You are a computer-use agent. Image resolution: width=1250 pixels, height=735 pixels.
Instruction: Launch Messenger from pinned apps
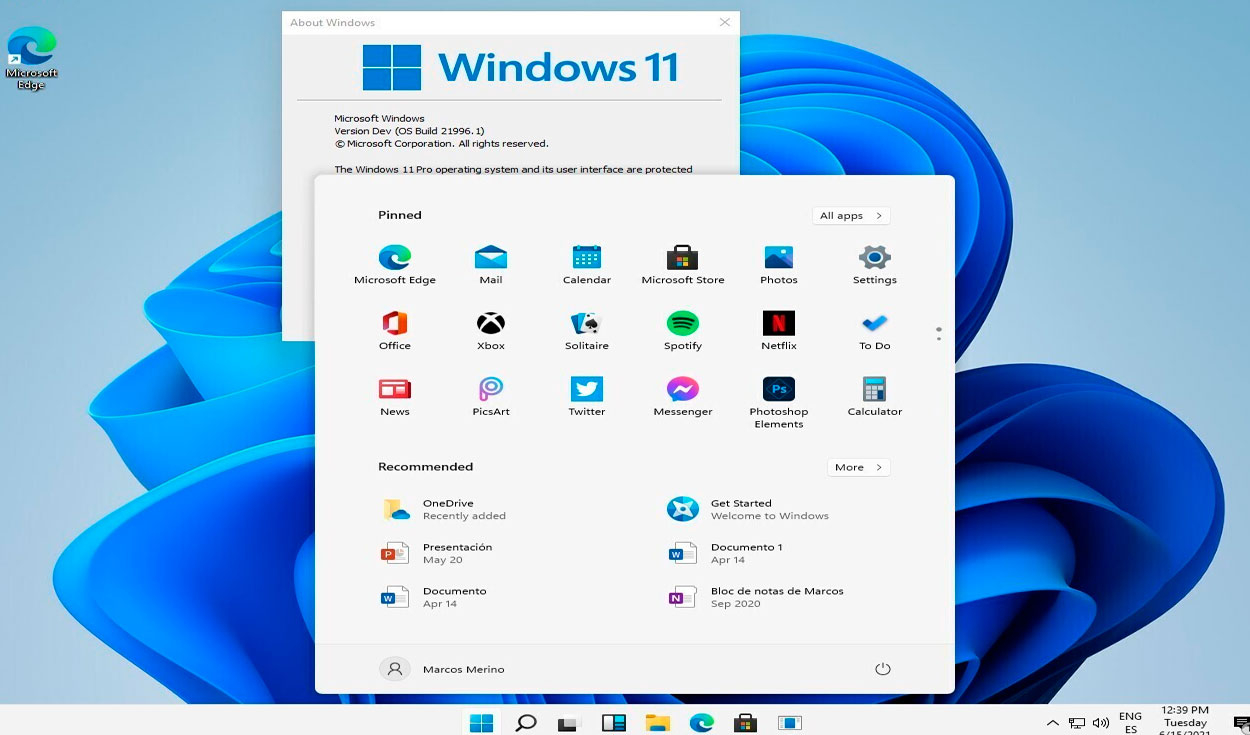coord(683,397)
